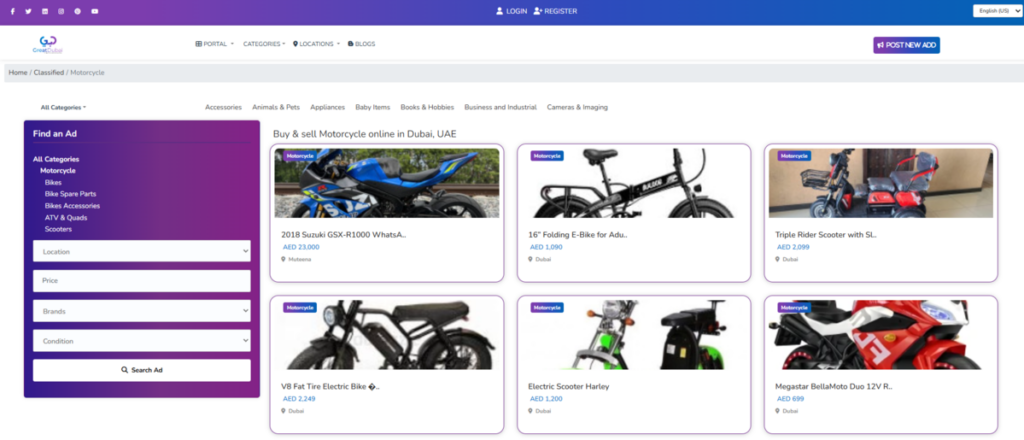The width and height of the screenshot is (1024, 440).
Task: Select the Cameras & Imaging category
Action: point(577,107)
